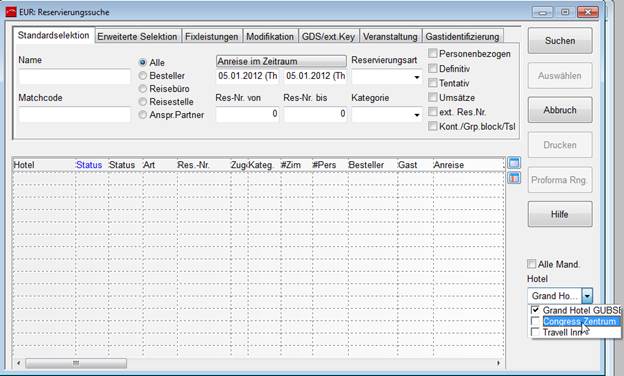624x376 pixels.
Task: Click the Suchen button
Action: (x=560, y=41)
